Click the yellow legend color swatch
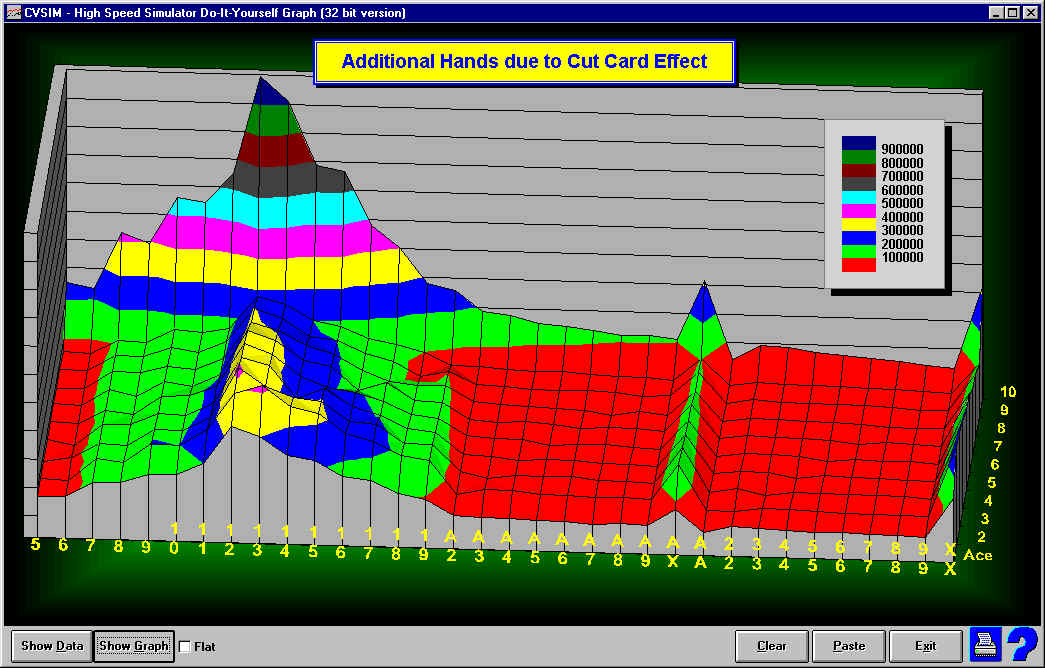 point(859,224)
